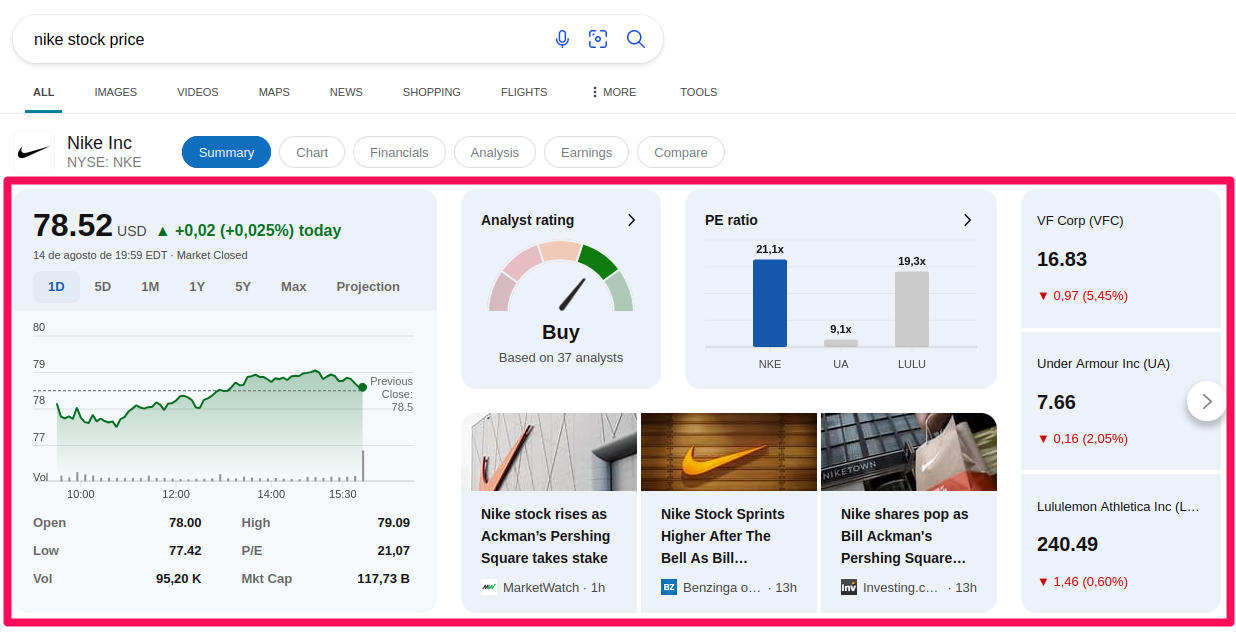Select the 5D chart range

pyautogui.click(x=103, y=287)
